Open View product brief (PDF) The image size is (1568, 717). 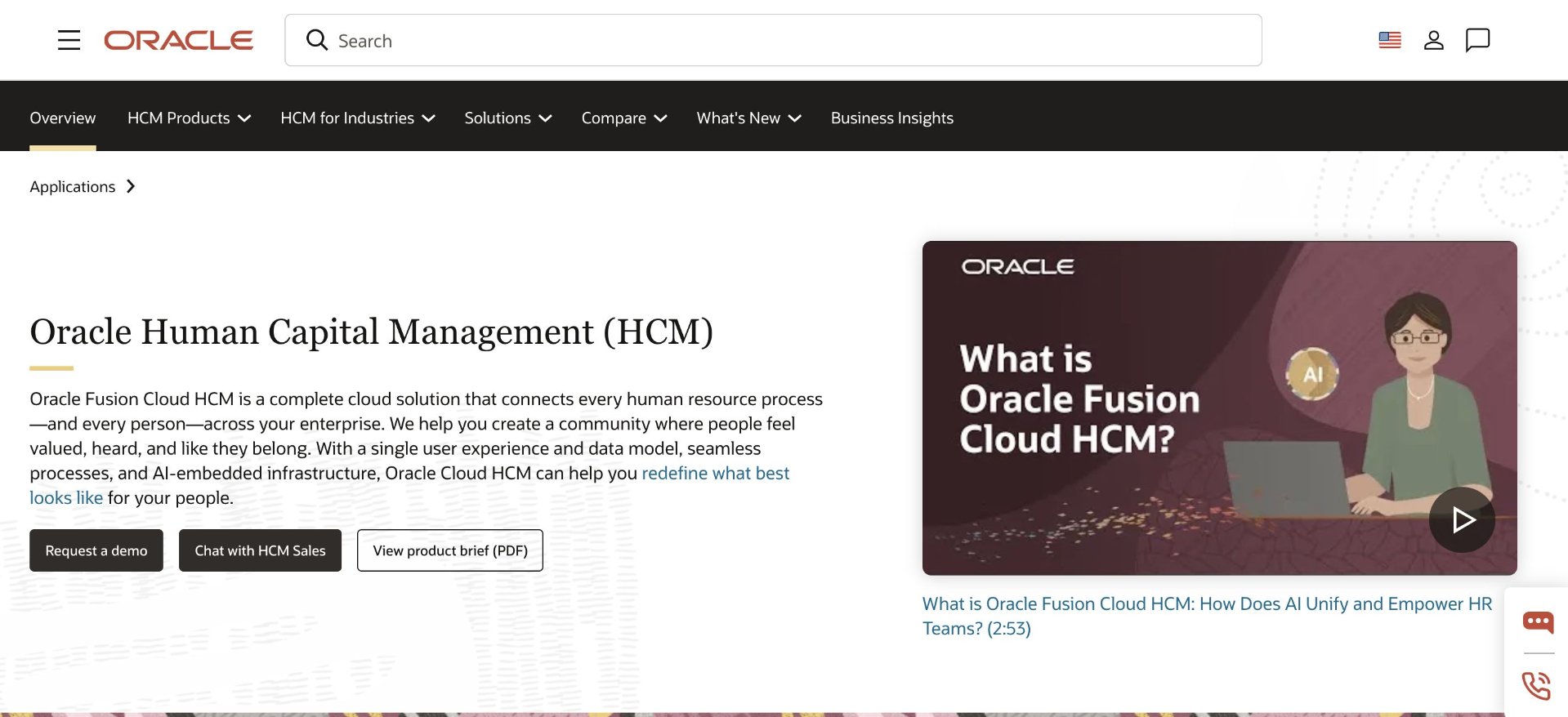(450, 550)
